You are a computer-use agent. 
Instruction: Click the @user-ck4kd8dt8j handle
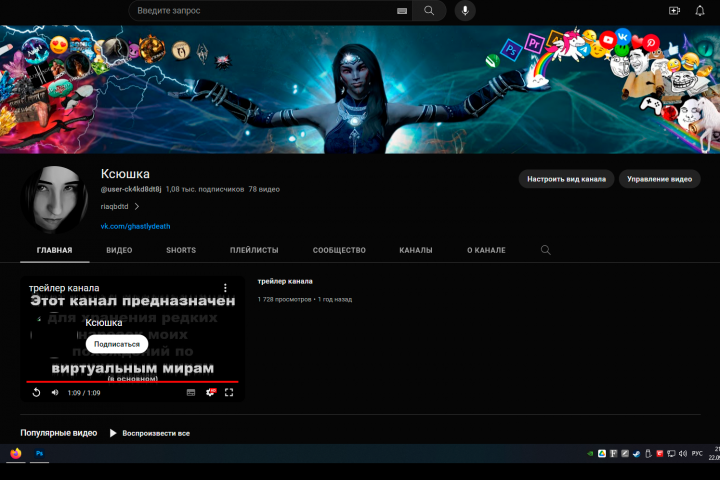point(131,189)
